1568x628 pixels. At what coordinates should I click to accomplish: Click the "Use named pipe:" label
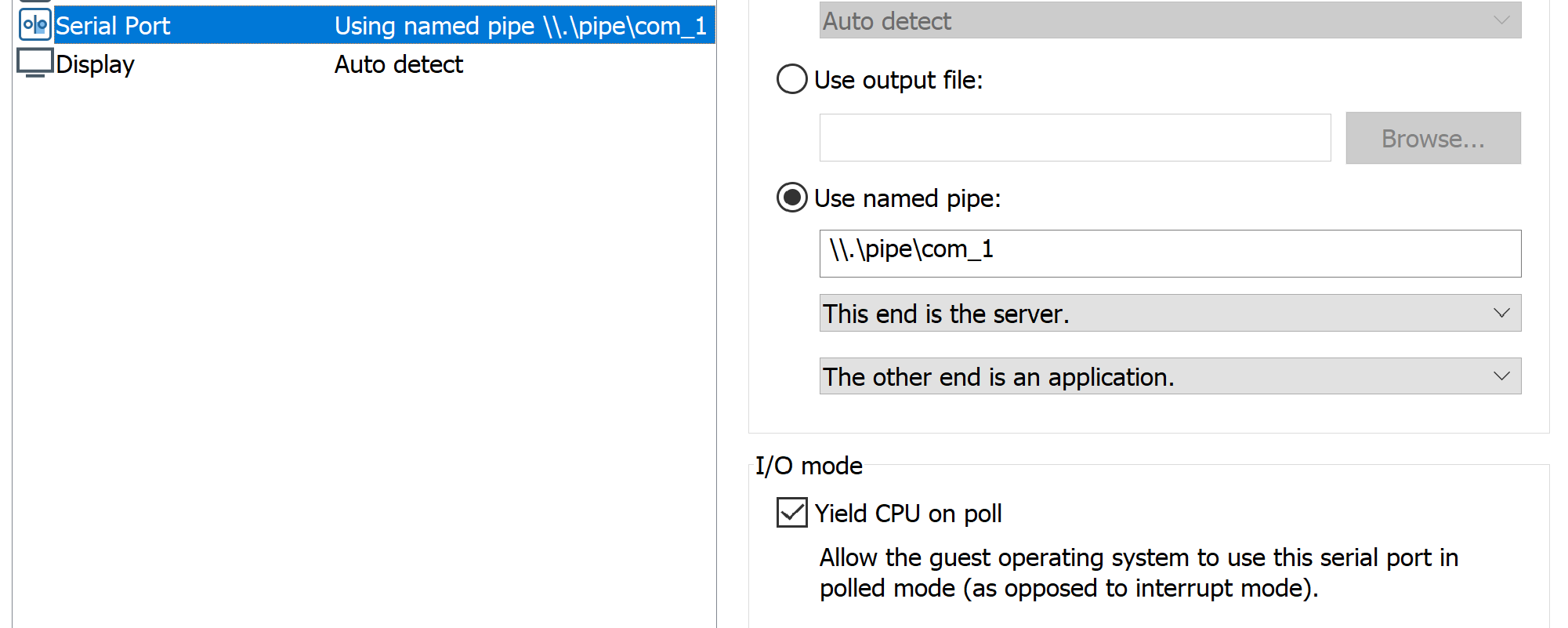tap(907, 198)
